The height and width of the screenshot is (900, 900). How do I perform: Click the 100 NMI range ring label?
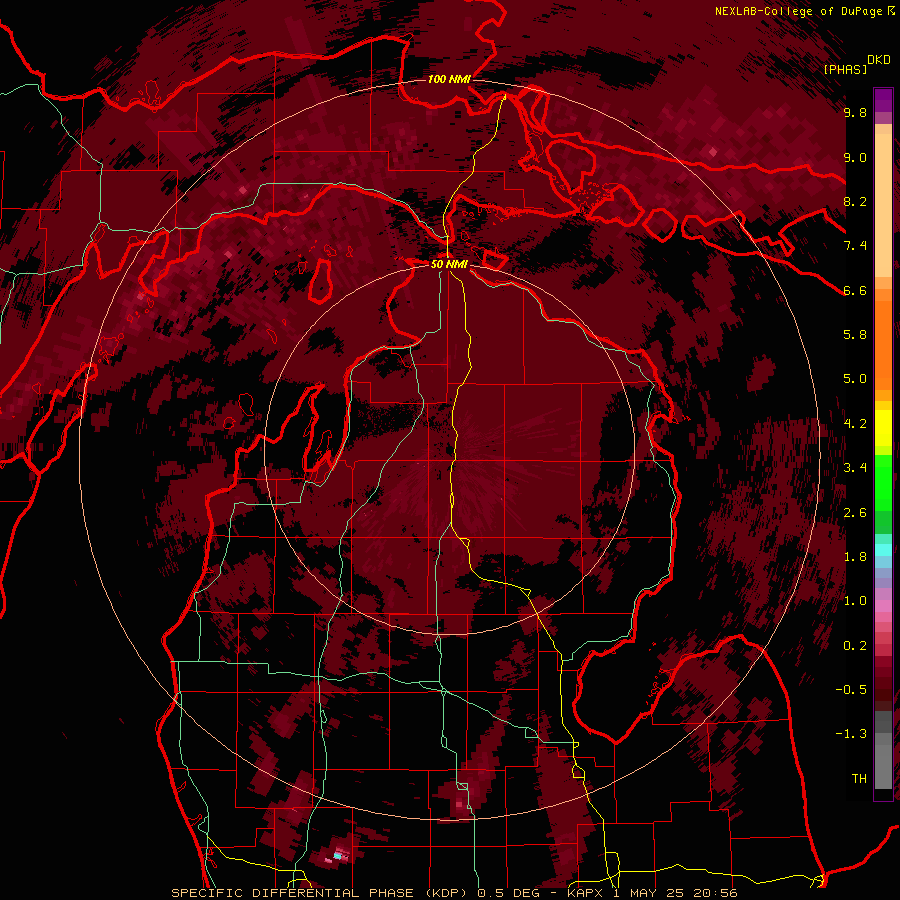(449, 79)
